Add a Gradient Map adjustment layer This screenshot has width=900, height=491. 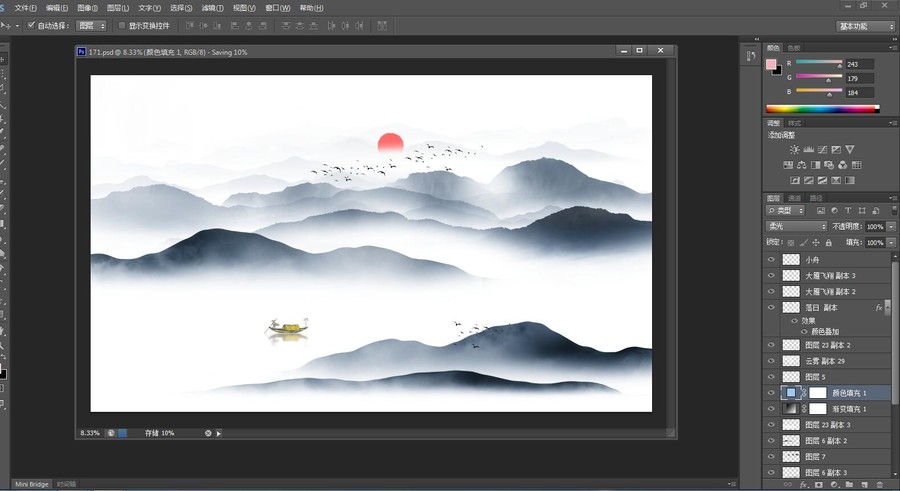849,180
